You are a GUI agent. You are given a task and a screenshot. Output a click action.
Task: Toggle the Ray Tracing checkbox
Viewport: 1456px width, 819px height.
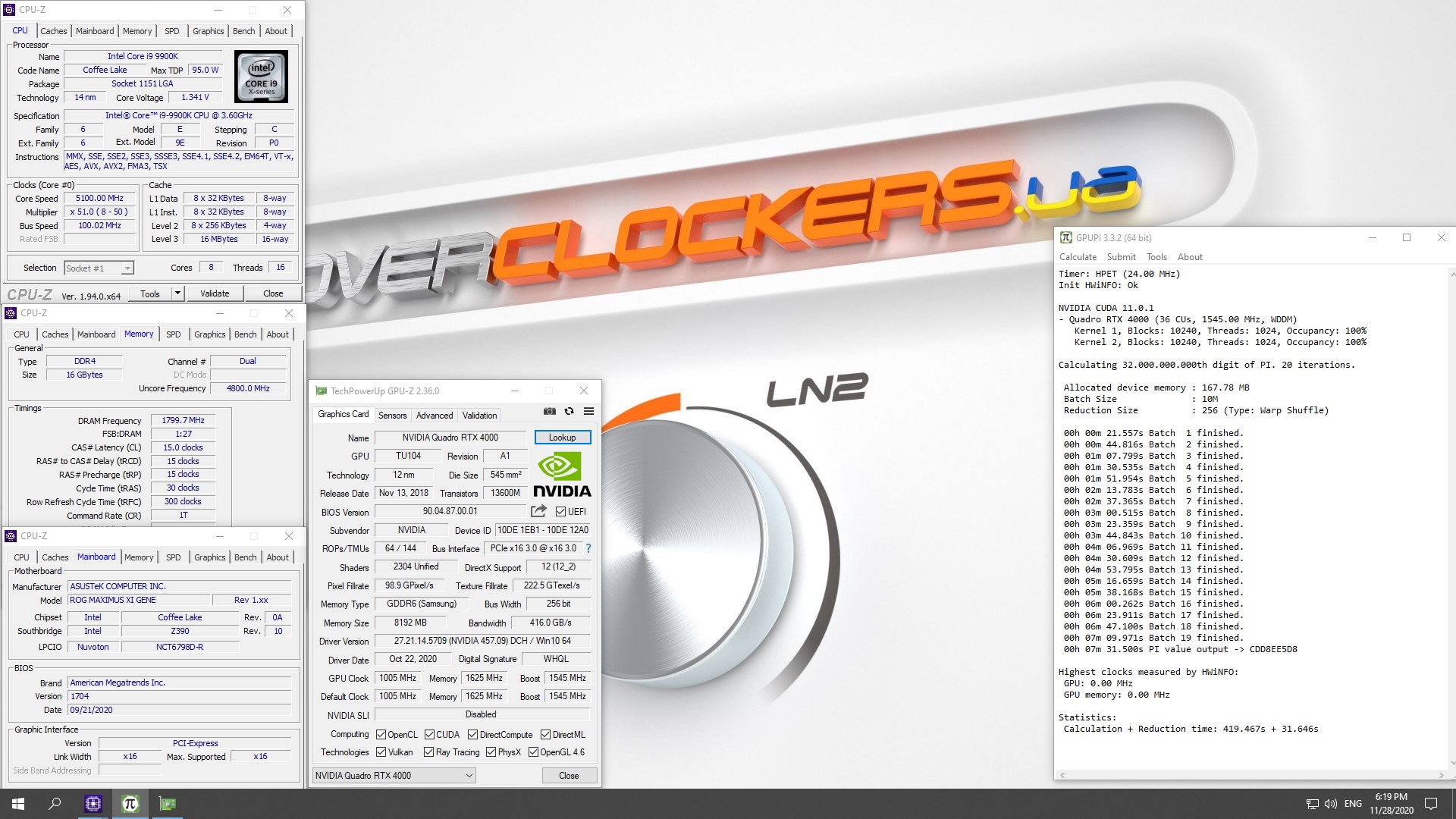[428, 752]
